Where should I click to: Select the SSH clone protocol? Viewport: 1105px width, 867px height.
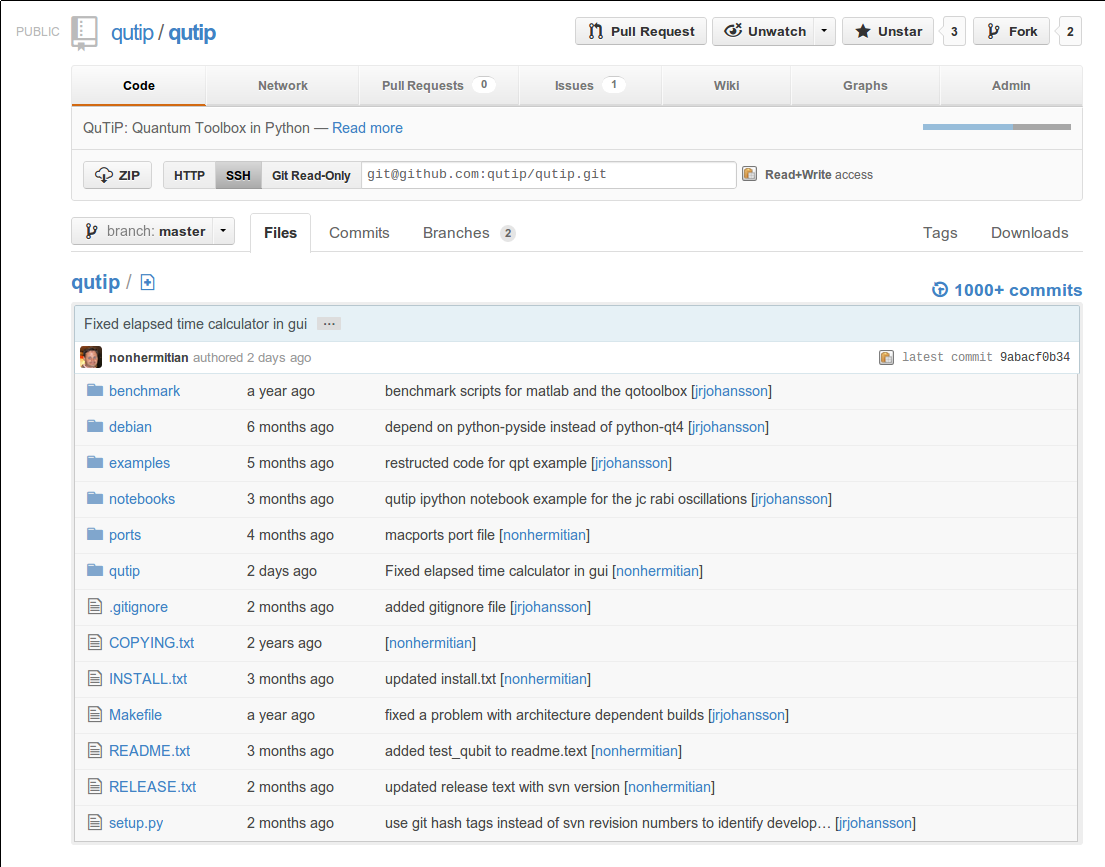pos(238,175)
